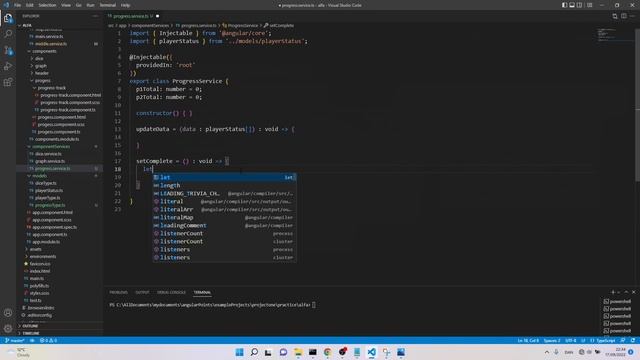This screenshot has height=360, width=640.
Task: Collapse the components folder
Action: (x=44, y=51)
